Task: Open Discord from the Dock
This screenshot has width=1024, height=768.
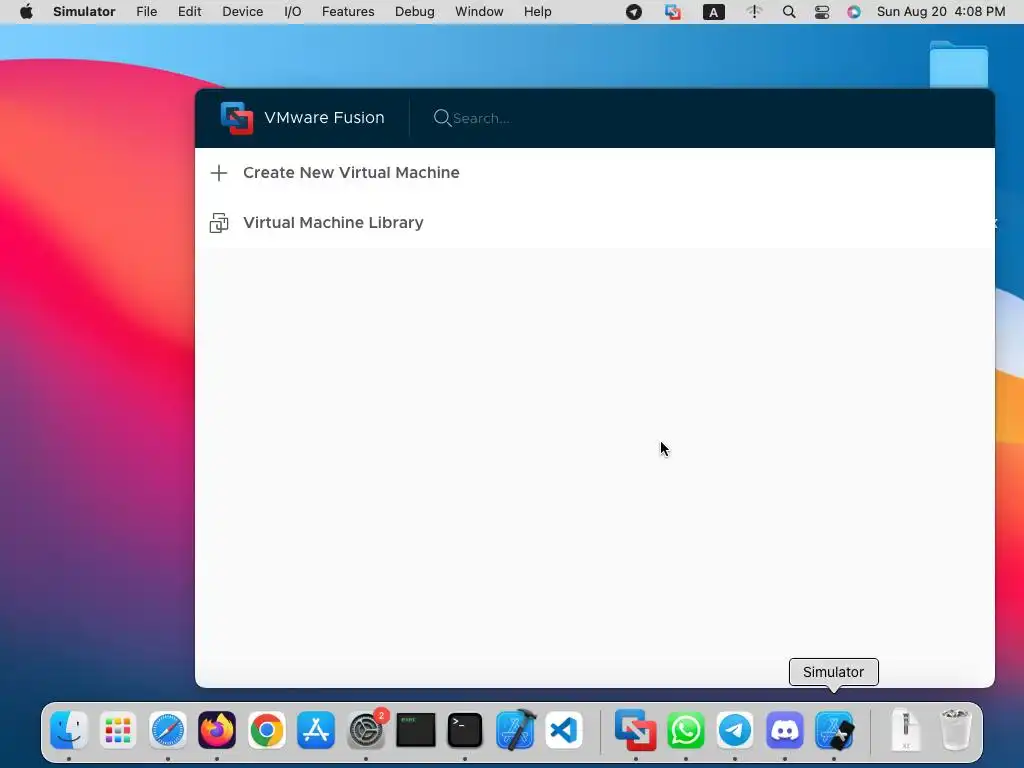Action: (785, 730)
